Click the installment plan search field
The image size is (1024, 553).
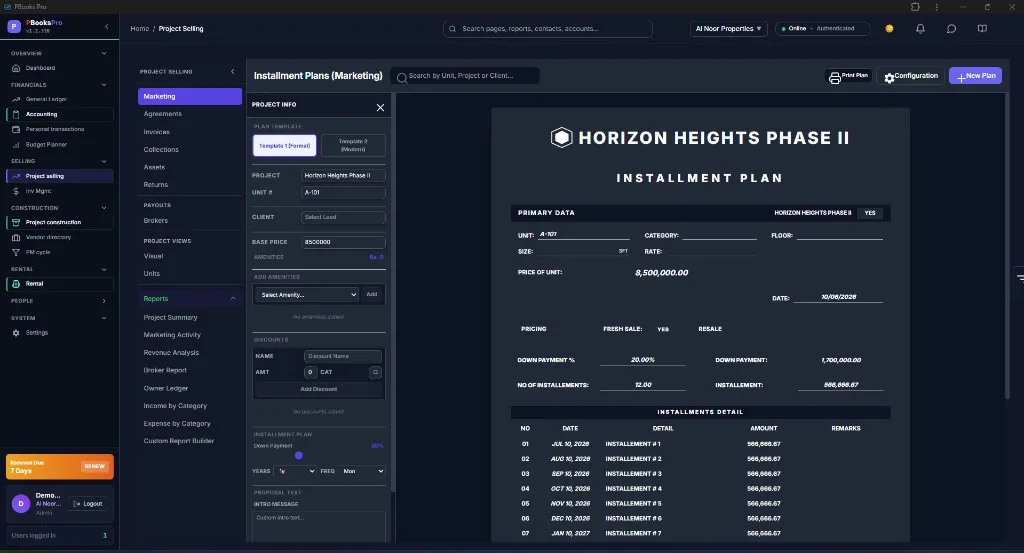[465, 76]
